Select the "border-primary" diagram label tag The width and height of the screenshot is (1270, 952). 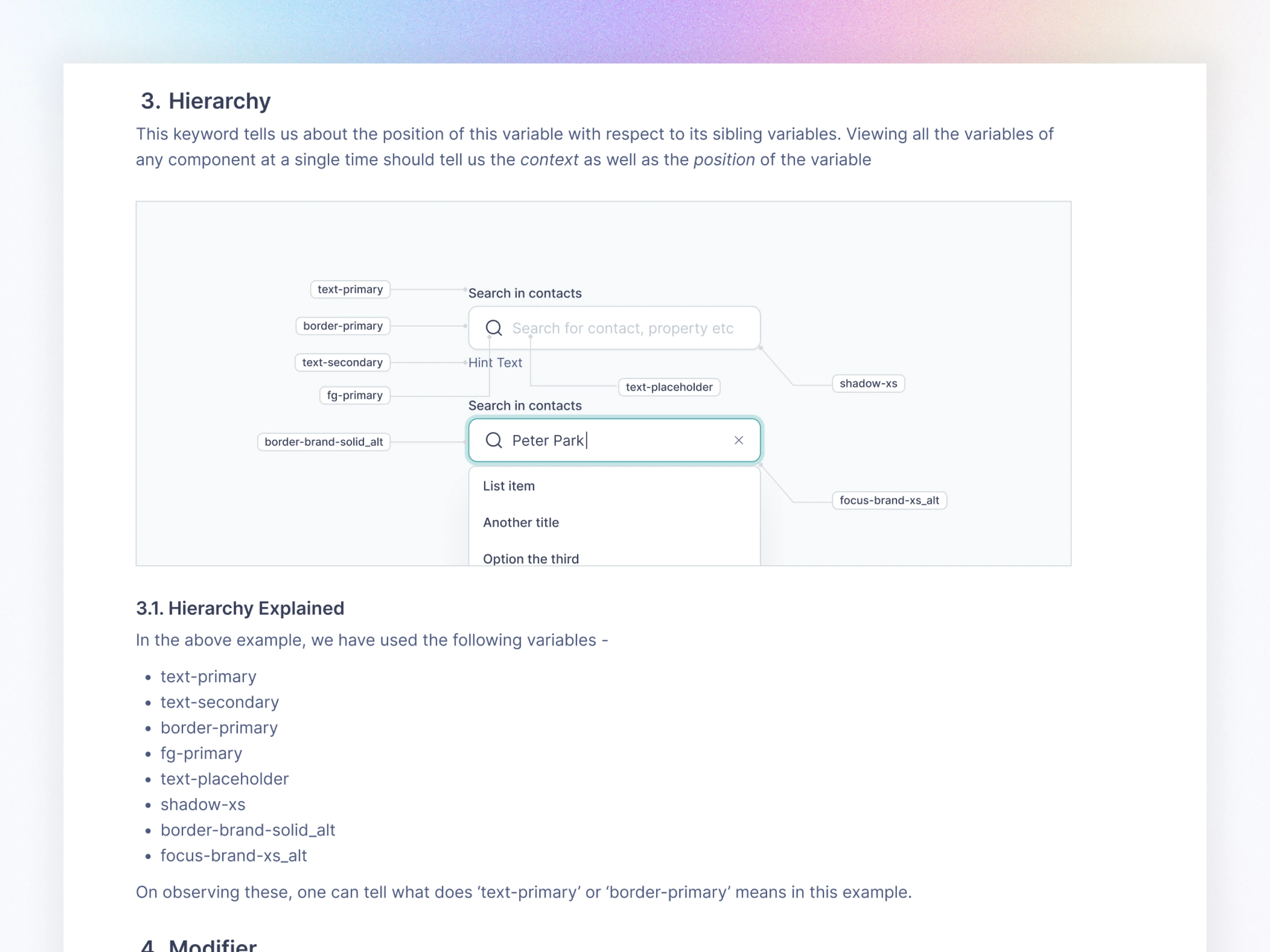pos(343,326)
